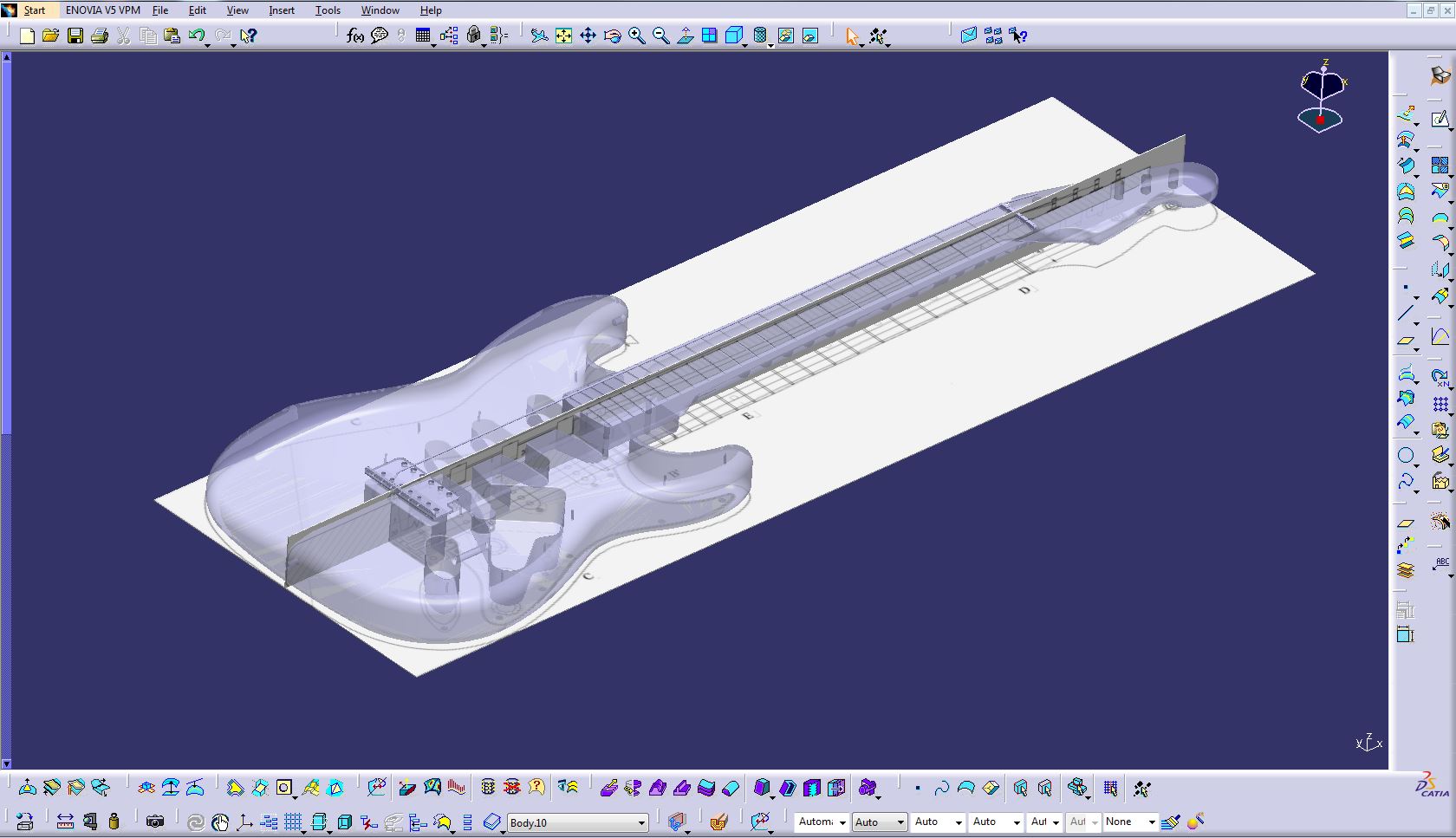Click the Line tool in right toolbar
The width and height of the screenshot is (1456, 838).
pos(1405,314)
